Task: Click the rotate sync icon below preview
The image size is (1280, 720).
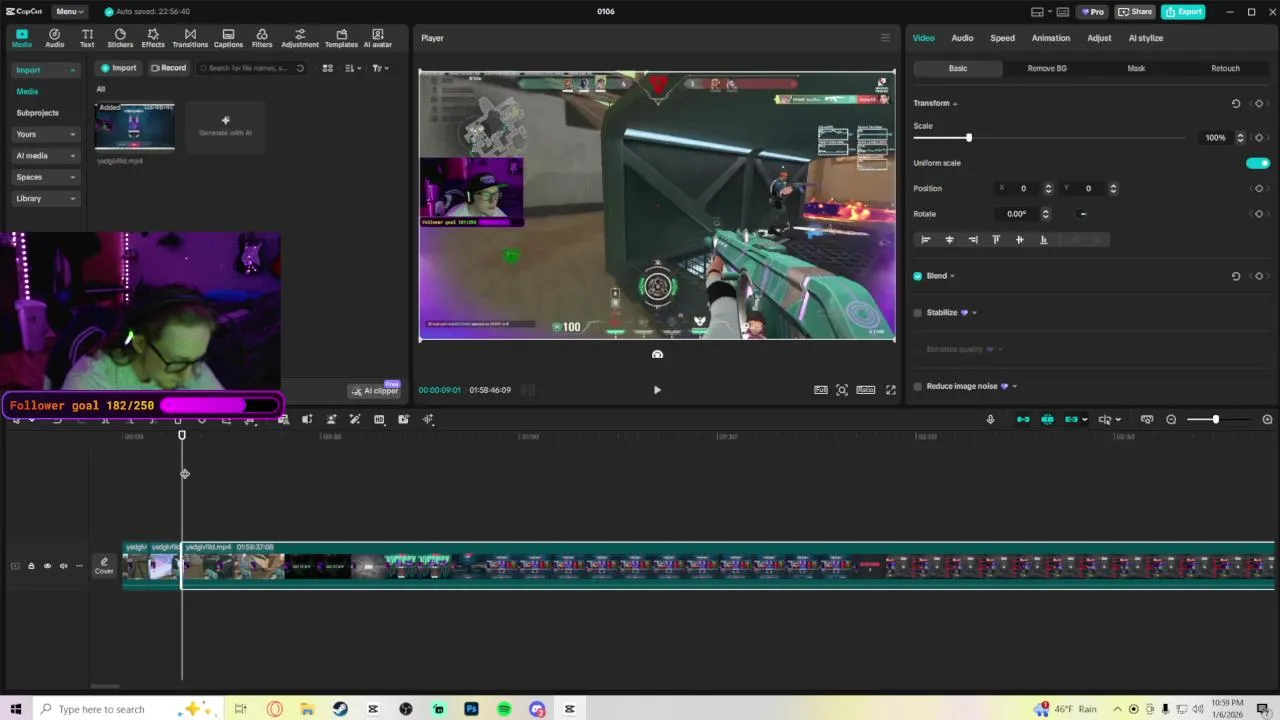Action: (657, 354)
